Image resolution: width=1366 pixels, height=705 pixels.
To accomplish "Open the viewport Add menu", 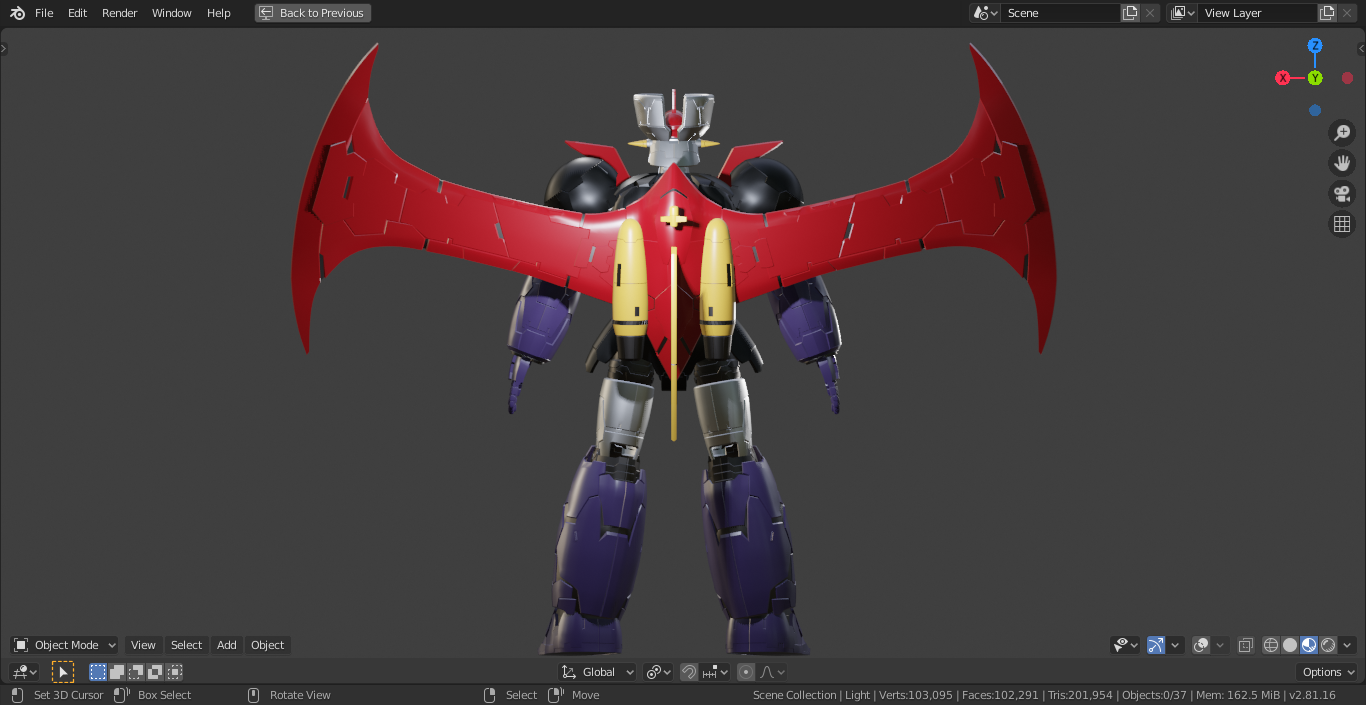I will [227, 645].
